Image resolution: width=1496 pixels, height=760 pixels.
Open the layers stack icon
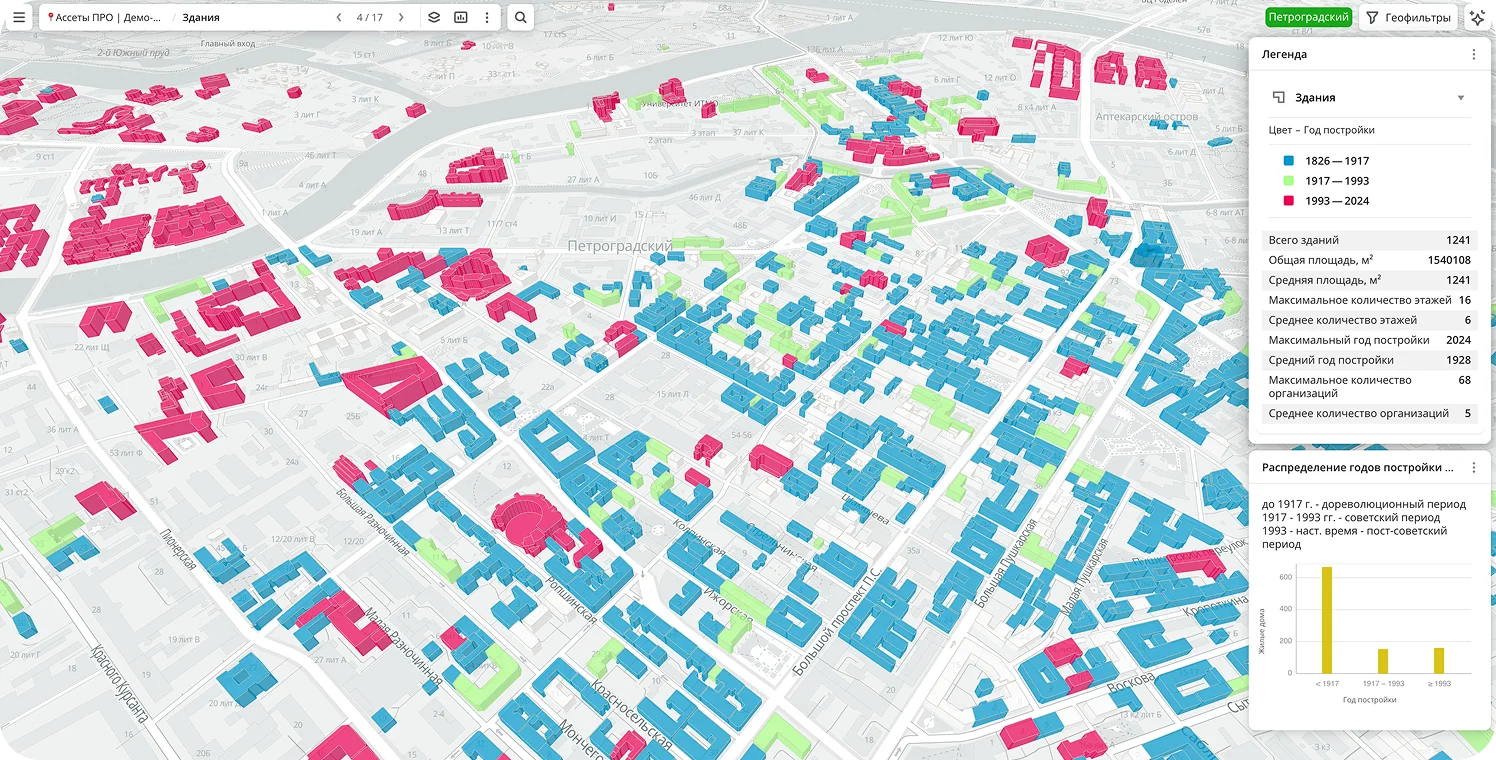click(x=434, y=17)
